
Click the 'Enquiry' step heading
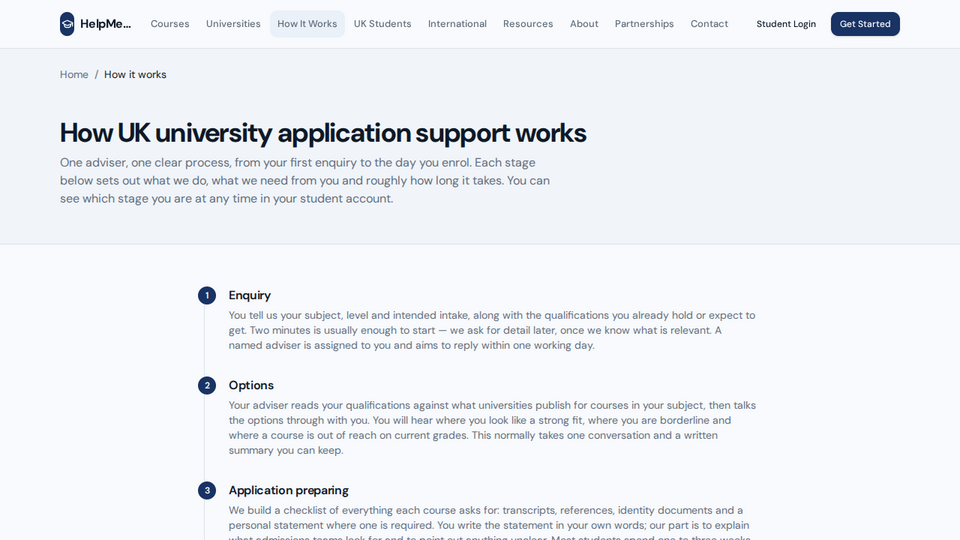point(250,295)
